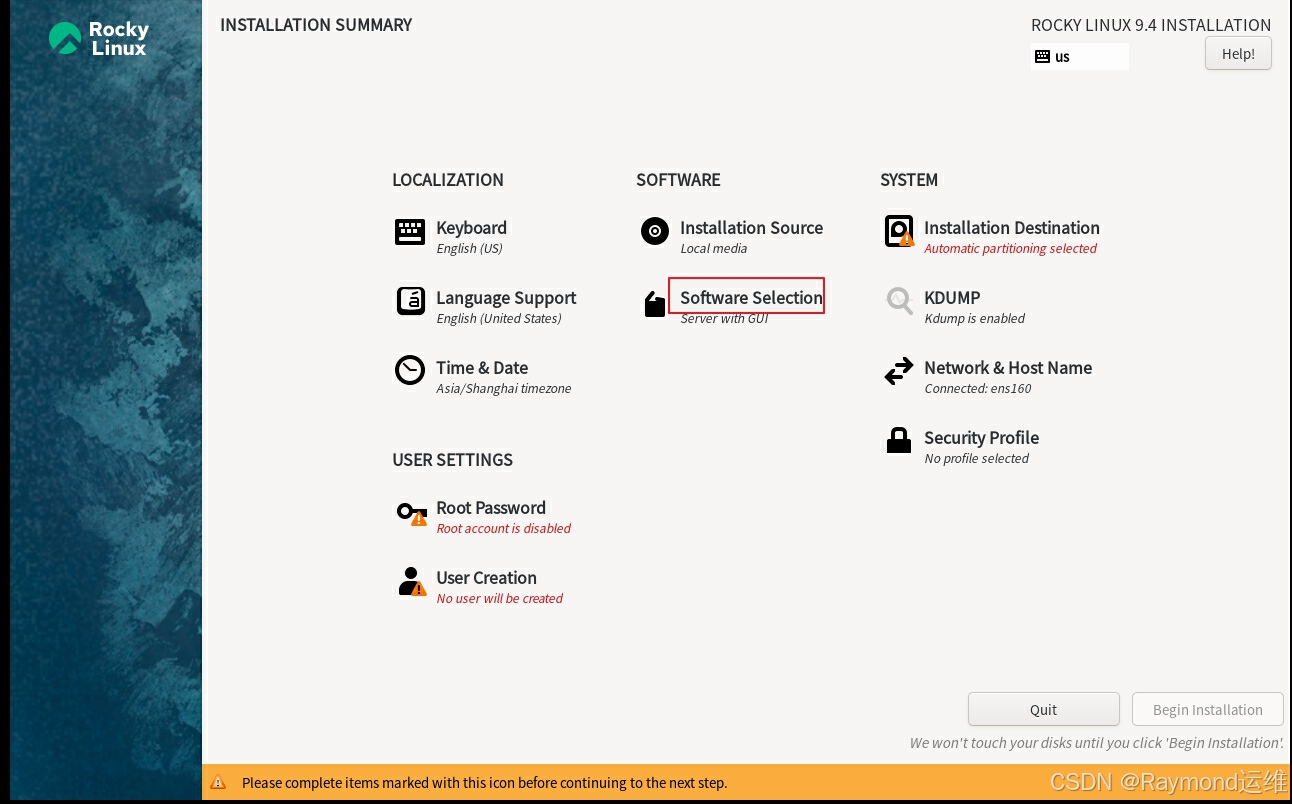This screenshot has width=1292, height=804.
Task: Open the Security Profile lock icon
Action: [x=899, y=440]
